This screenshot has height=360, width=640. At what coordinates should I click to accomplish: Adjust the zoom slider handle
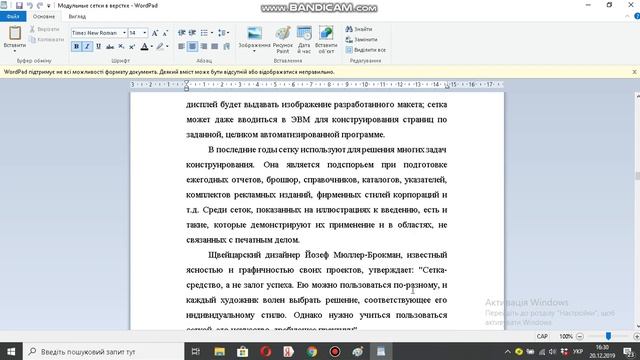click(608, 336)
